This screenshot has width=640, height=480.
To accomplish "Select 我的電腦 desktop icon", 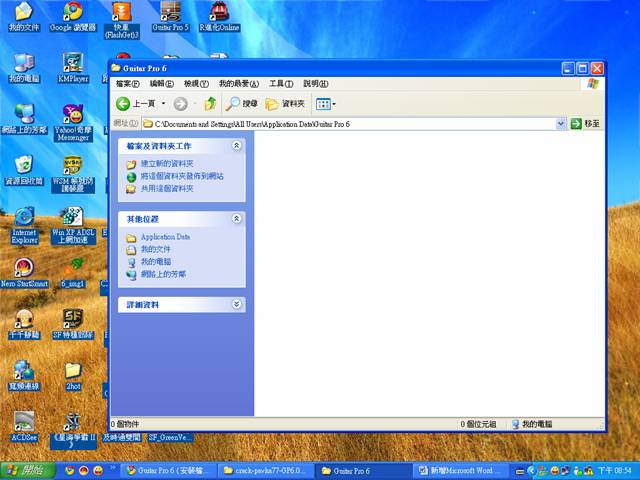I will pyautogui.click(x=24, y=68).
